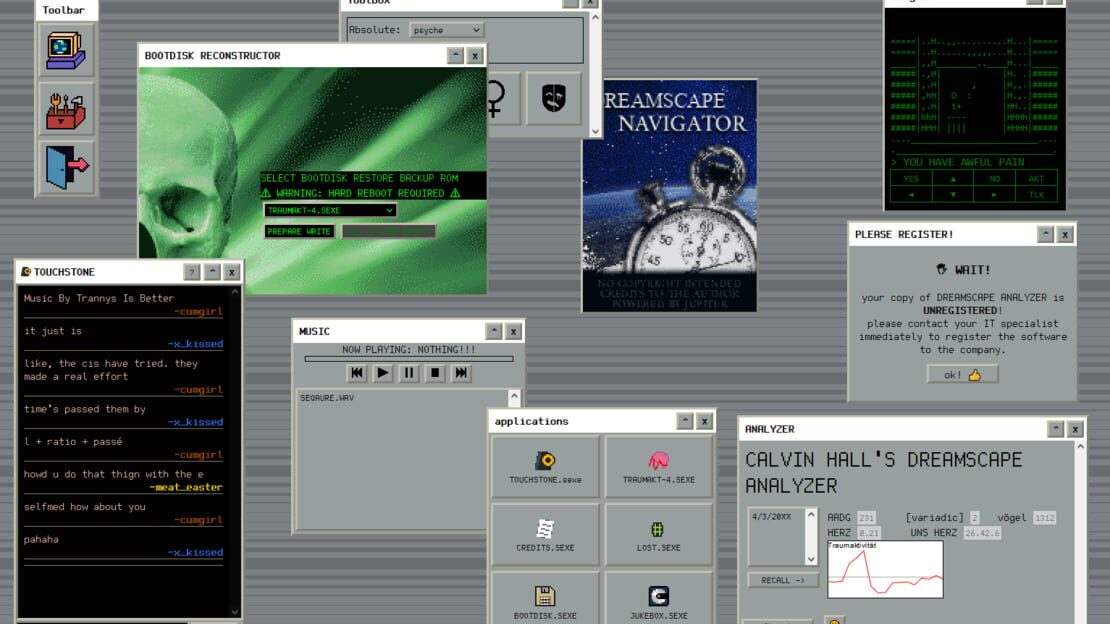Answer NO in the pain terminal
The image size is (1110, 624).
click(x=995, y=178)
